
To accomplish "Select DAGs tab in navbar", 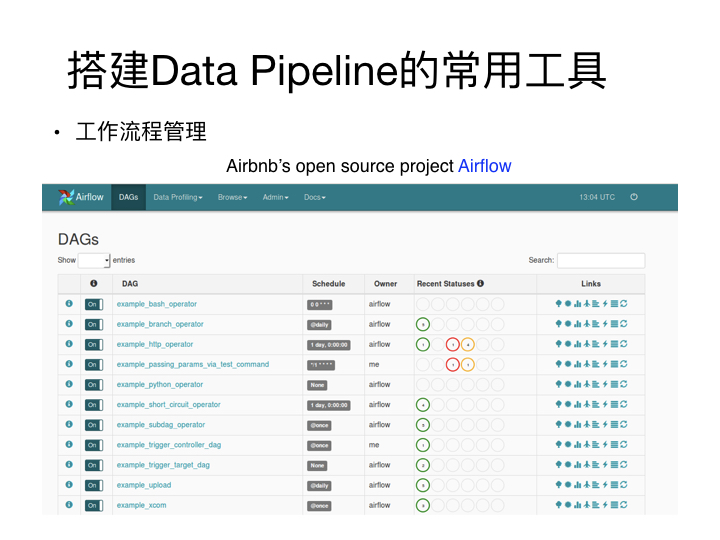I will (129, 197).
